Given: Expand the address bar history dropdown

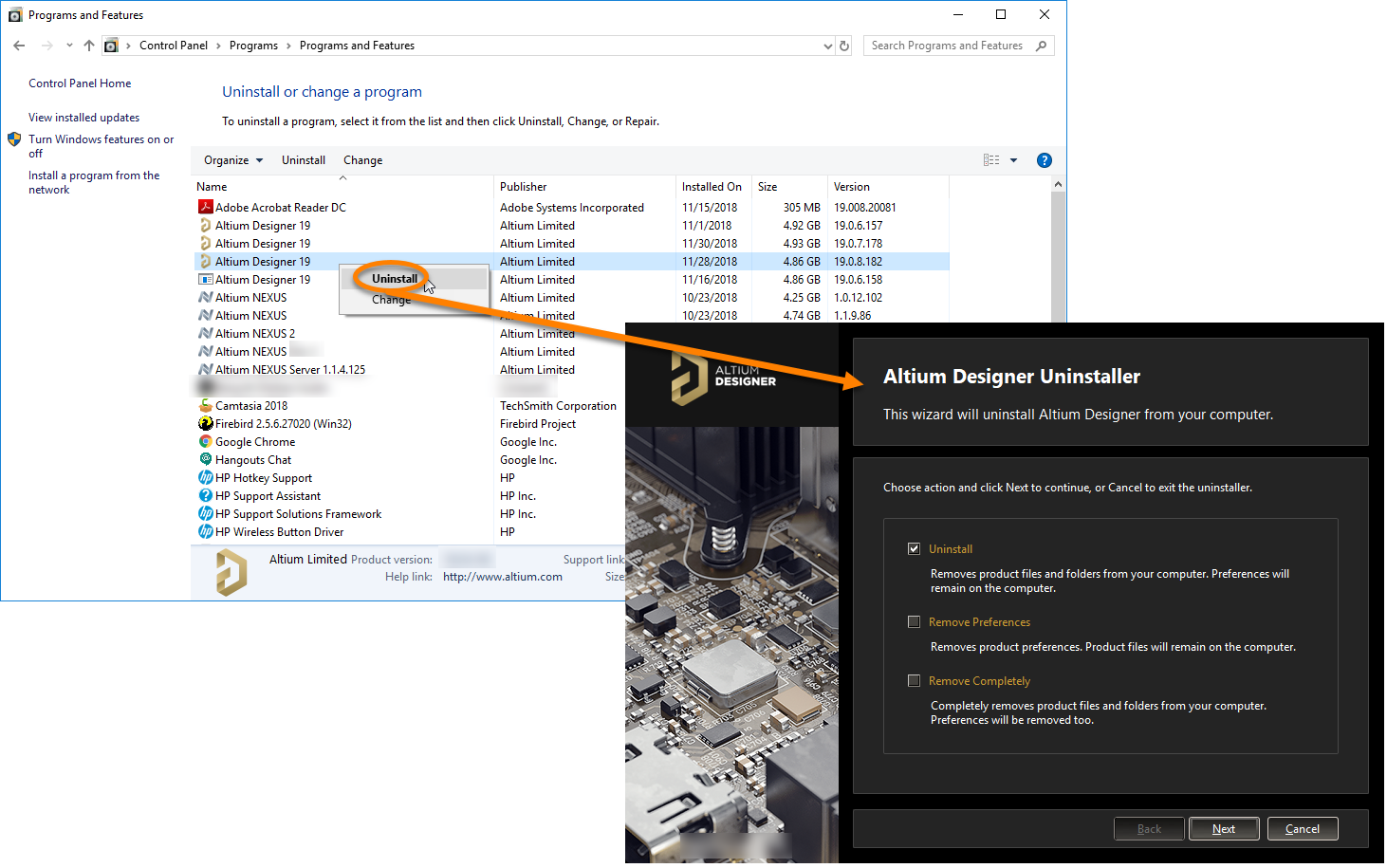Looking at the screenshot, I should coord(828,46).
